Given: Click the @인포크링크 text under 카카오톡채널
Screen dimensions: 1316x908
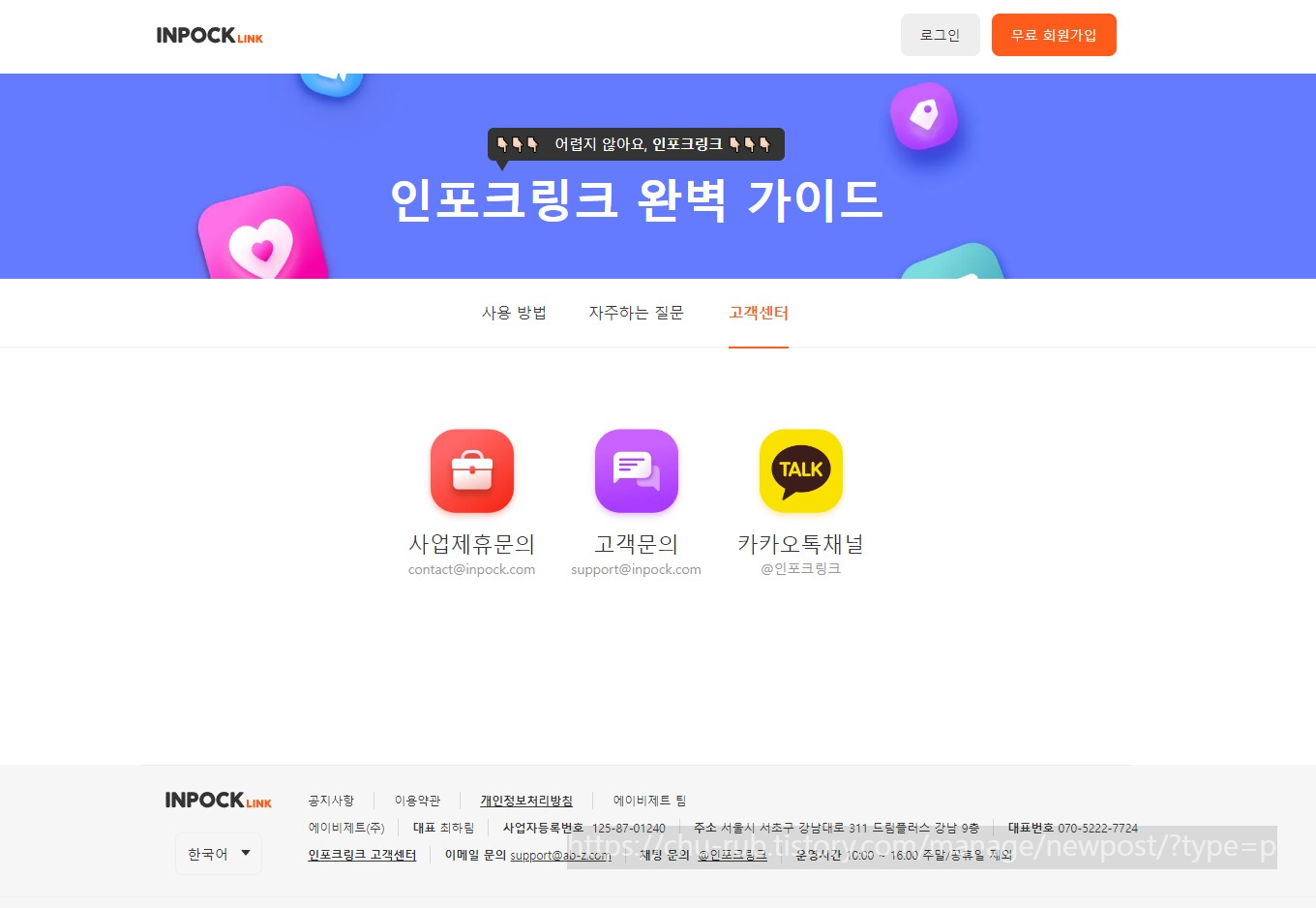Looking at the screenshot, I should [x=801, y=569].
